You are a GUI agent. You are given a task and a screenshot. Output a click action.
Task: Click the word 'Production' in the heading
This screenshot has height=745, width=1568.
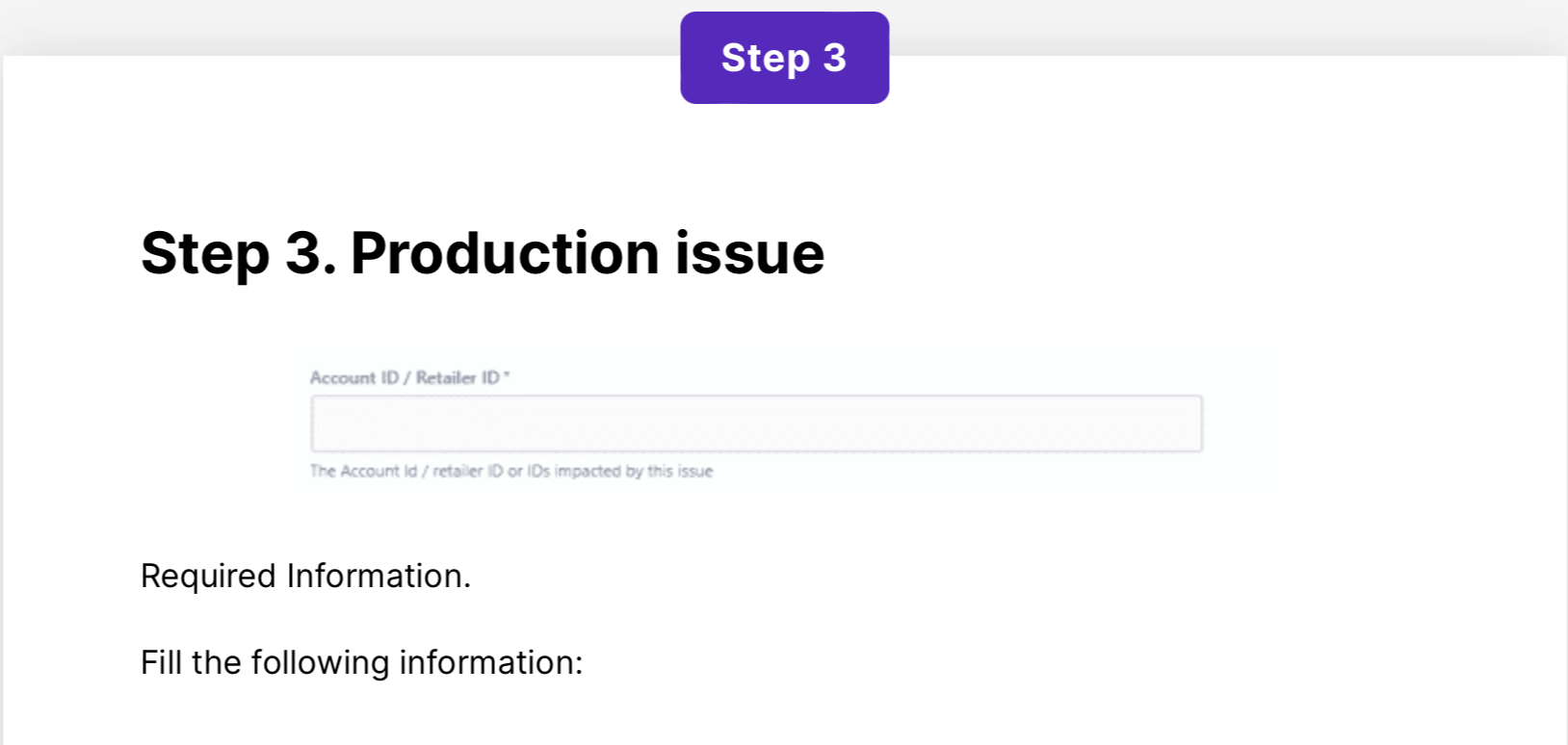(504, 254)
